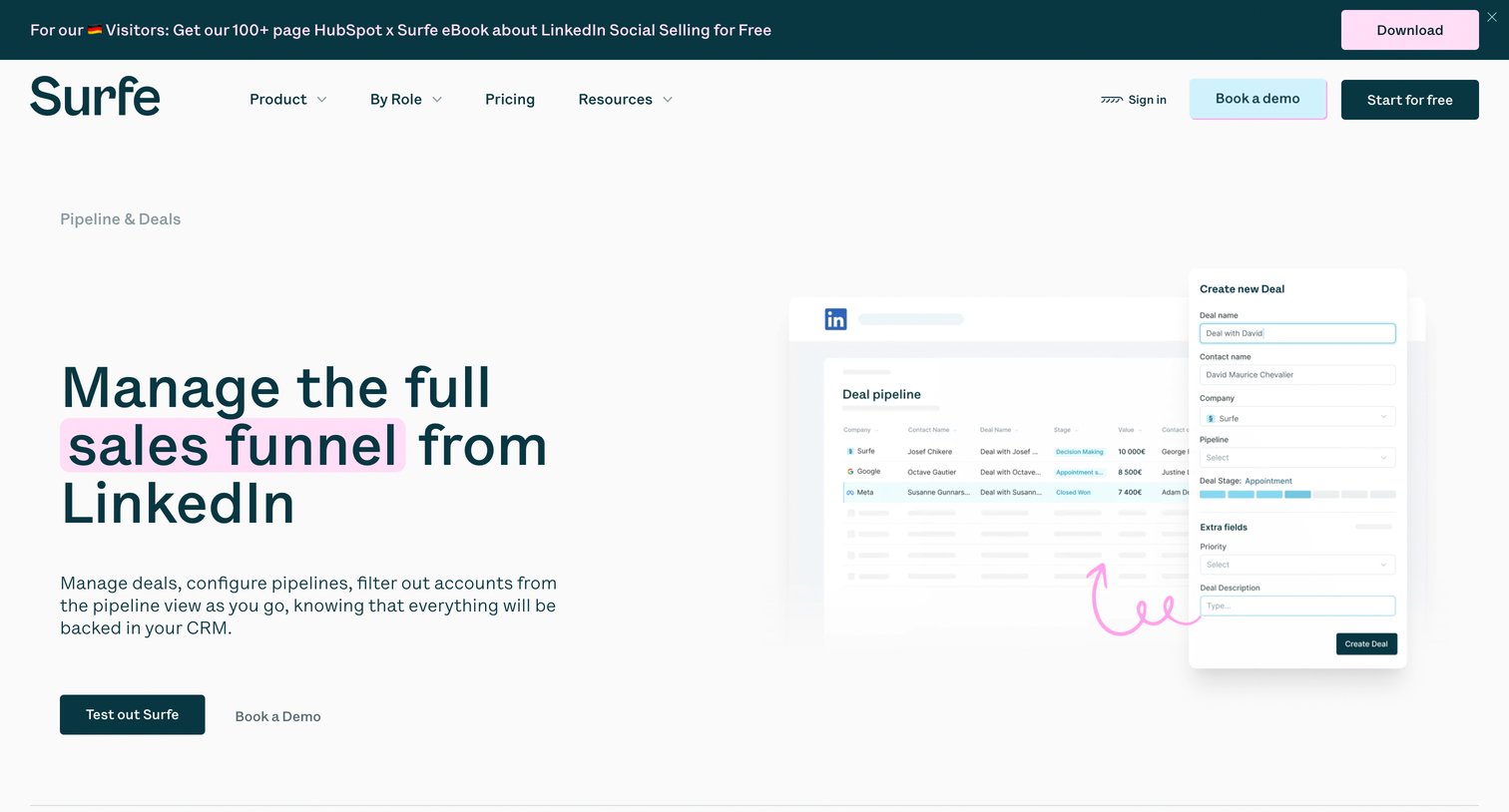The image size is (1509, 812).
Task: Follow the Book a Demo link below the headline
Action: coord(277,716)
